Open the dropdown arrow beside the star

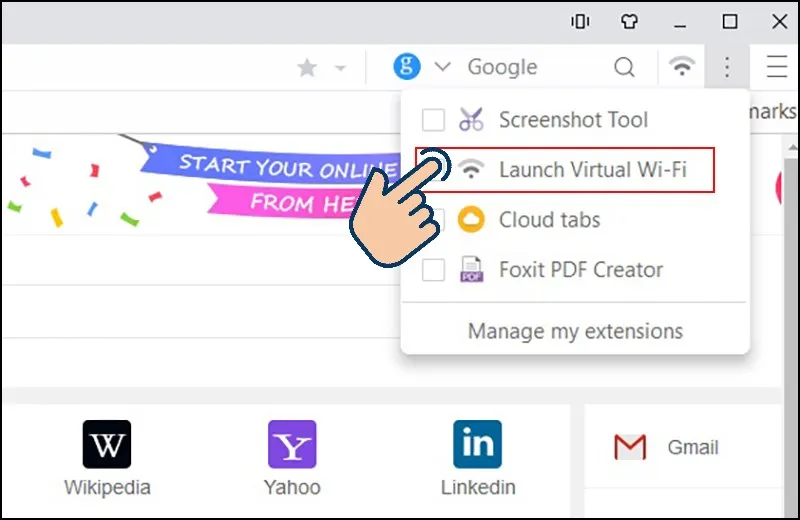pos(340,67)
